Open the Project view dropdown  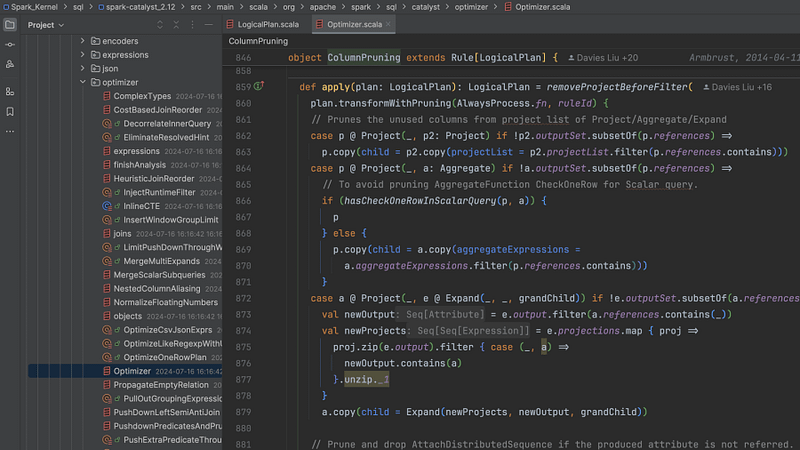(46, 24)
